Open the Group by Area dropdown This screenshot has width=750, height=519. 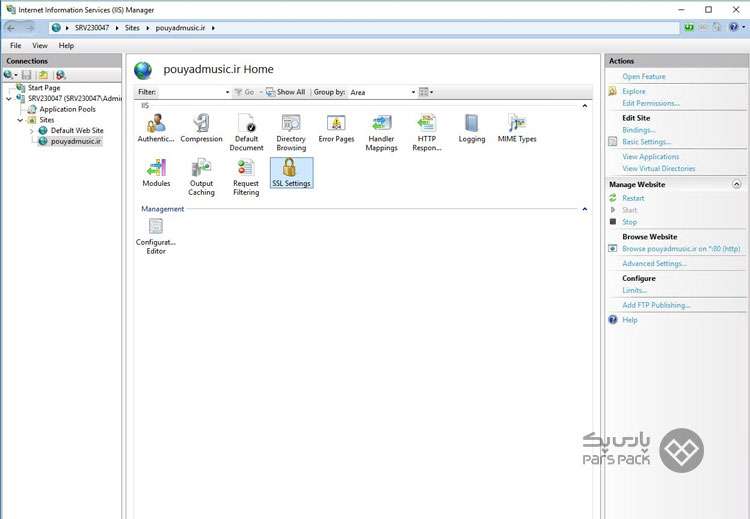(x=413, y=92)
